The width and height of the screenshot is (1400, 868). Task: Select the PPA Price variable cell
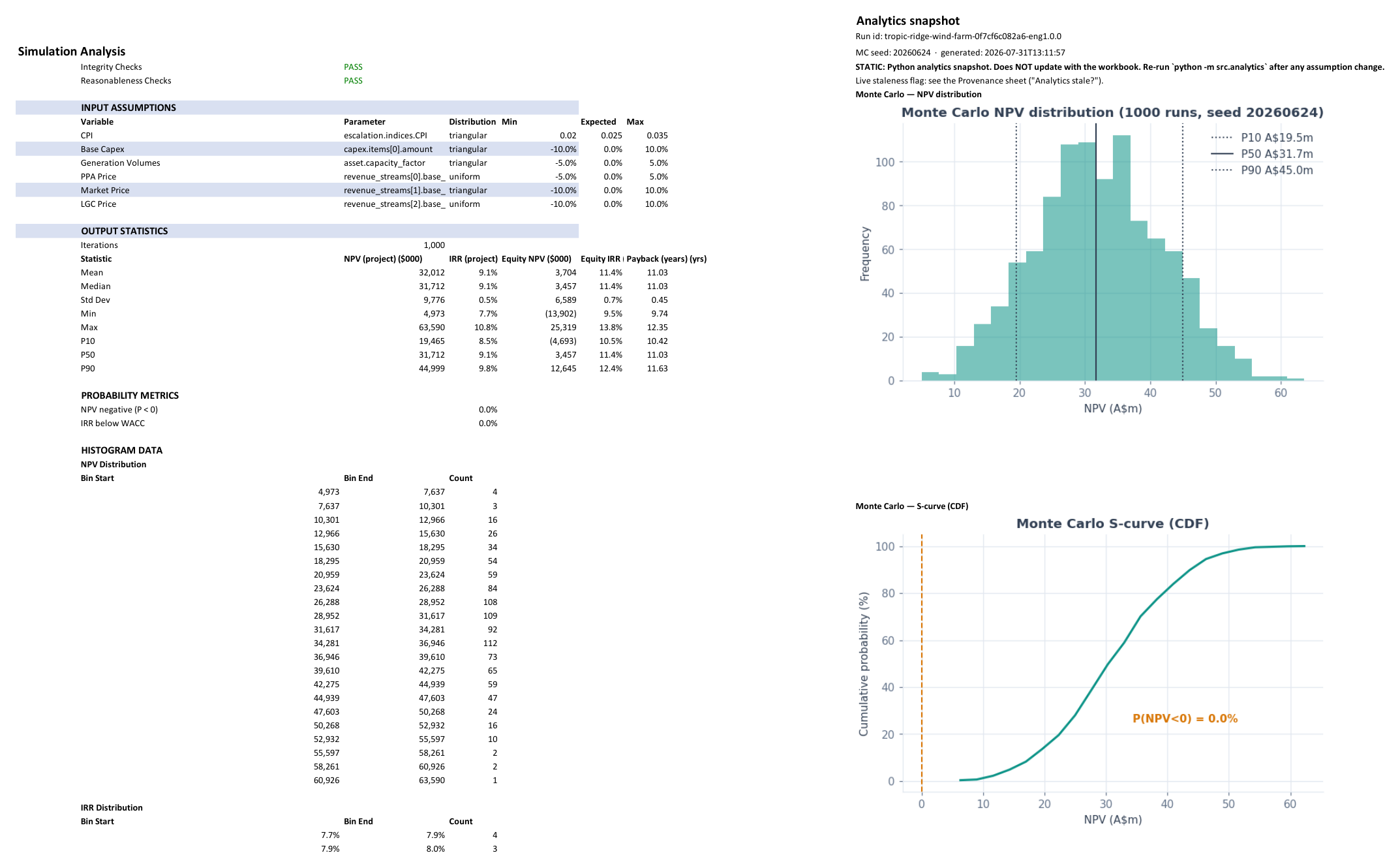[99, 177]
